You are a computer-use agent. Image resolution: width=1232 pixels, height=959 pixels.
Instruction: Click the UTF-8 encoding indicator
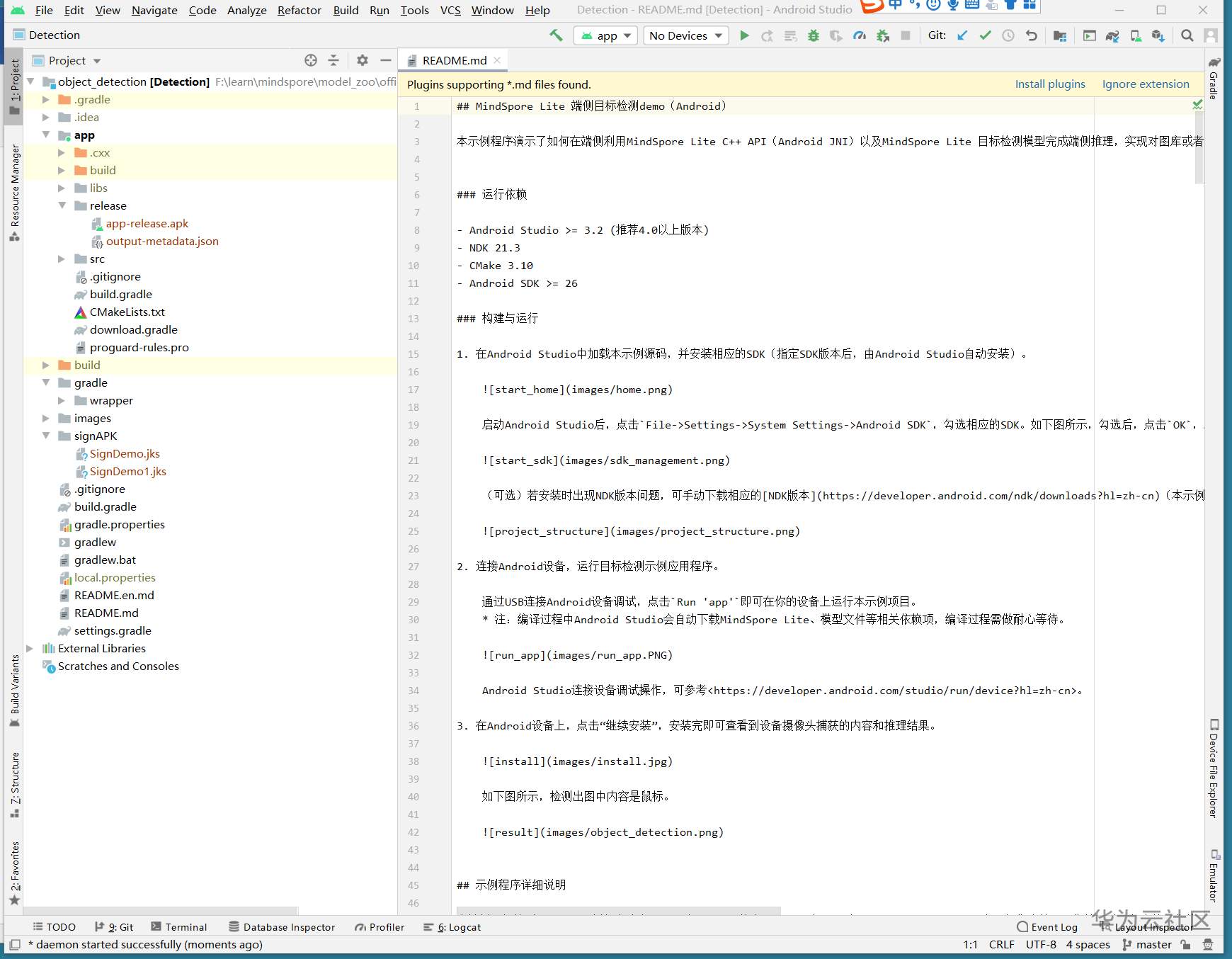click(1041, 944)
